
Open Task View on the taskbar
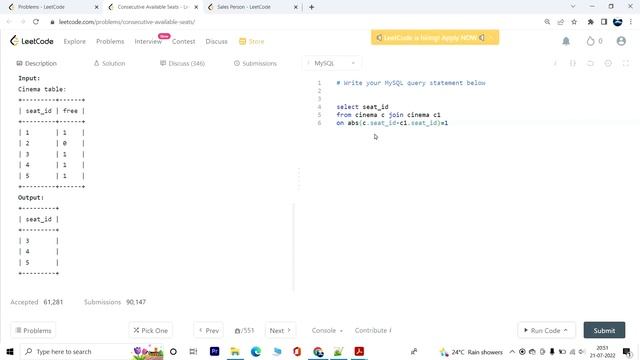[193, 351]
